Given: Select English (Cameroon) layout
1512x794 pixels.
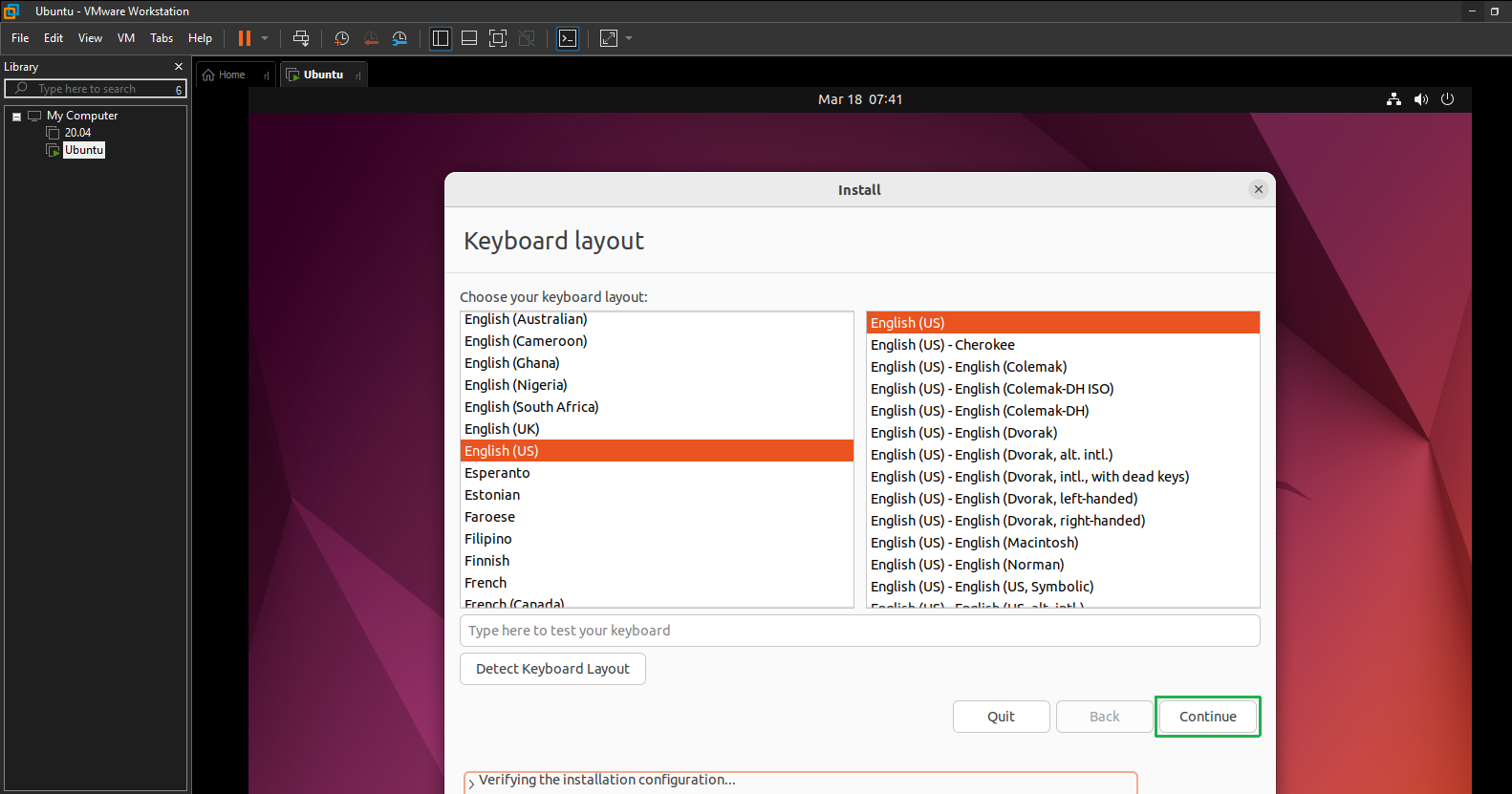Looking at the screenshot, I should point(657,341).
